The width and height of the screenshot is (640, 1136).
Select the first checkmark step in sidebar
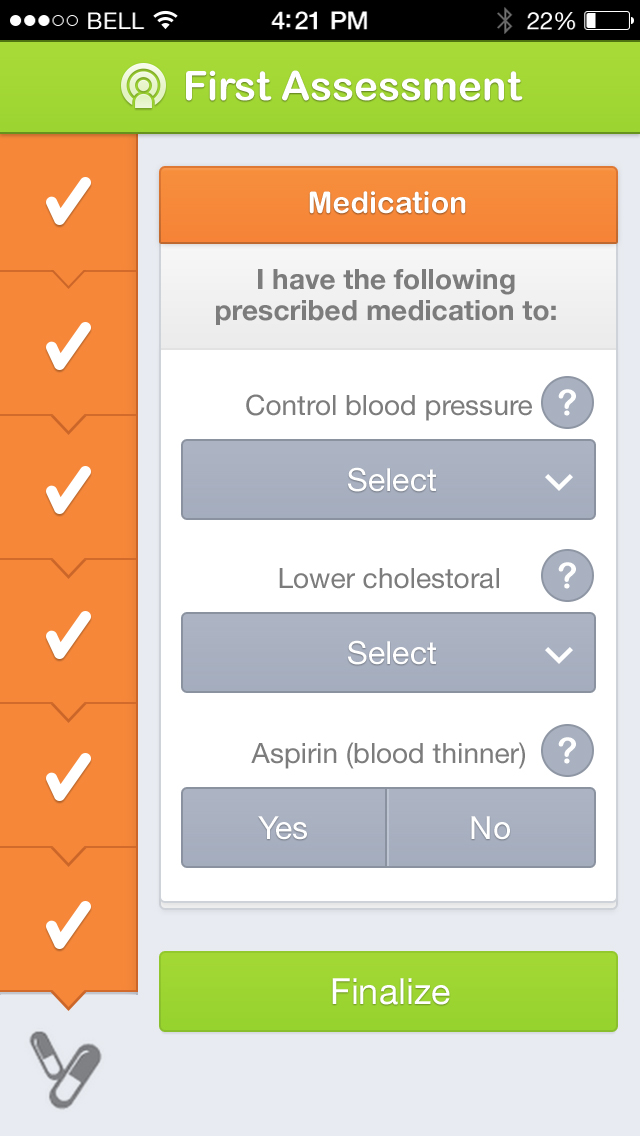[68, 202]
